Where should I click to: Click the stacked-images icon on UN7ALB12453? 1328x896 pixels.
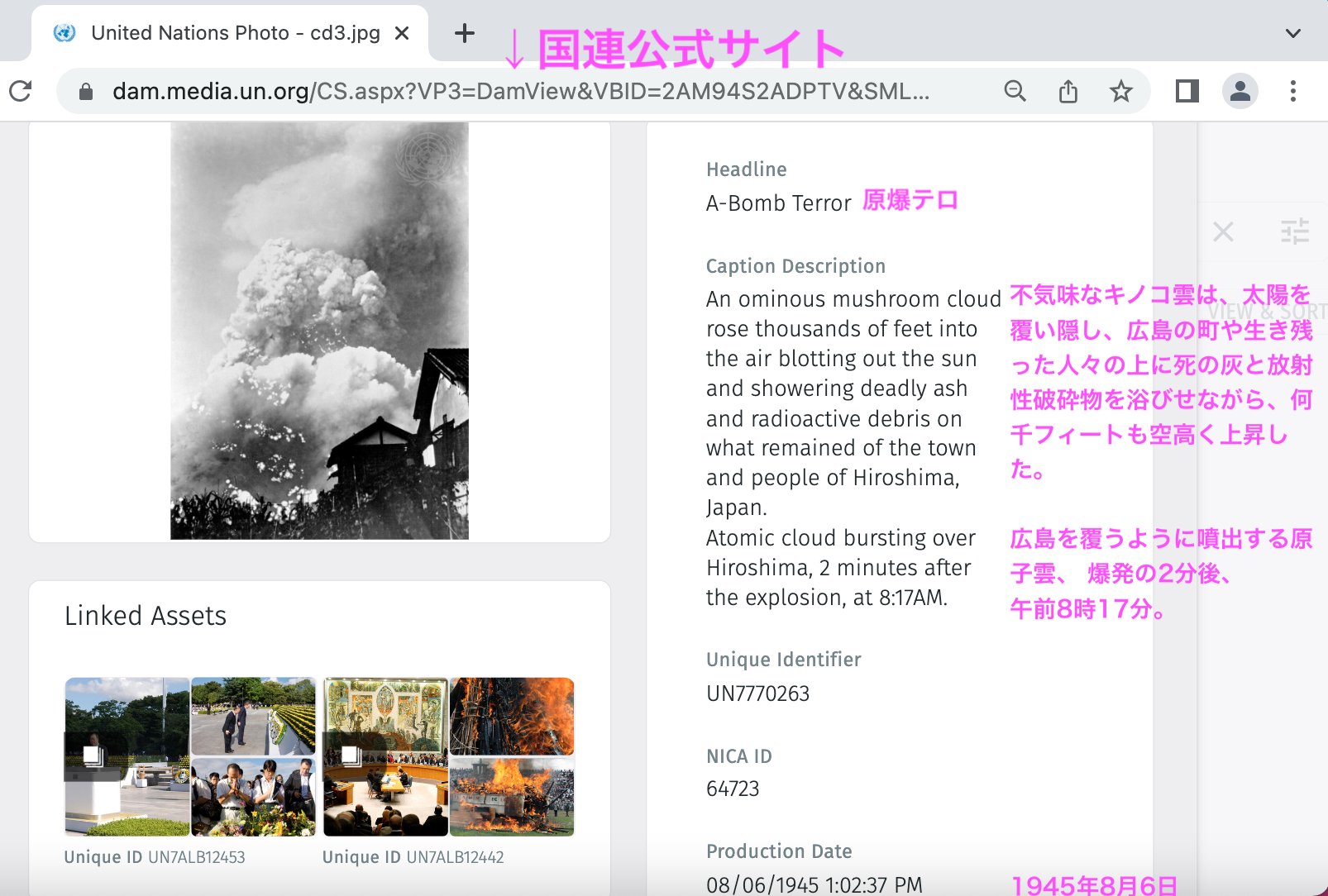[x=93, y=756]
